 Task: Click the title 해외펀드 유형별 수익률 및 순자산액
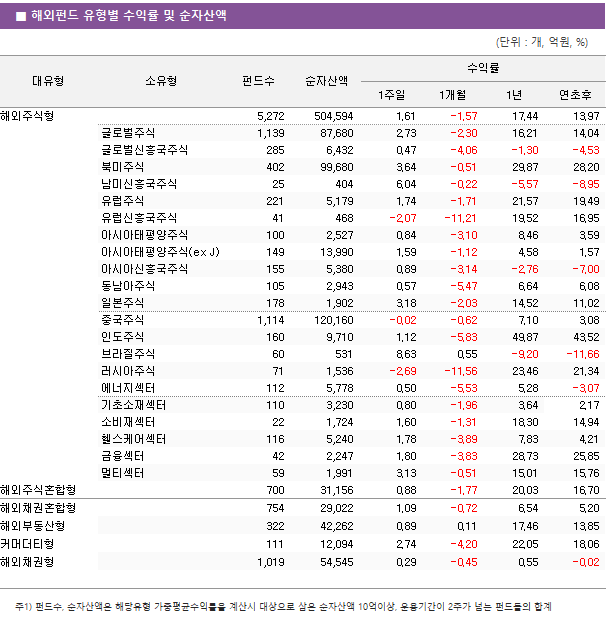tap(129, 16)
